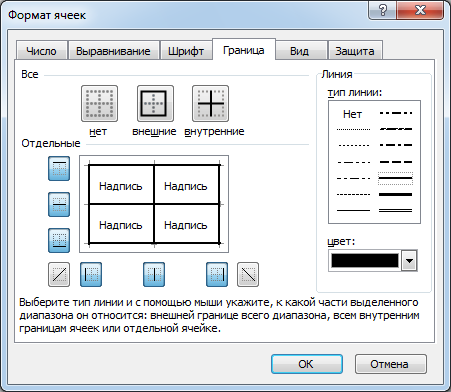Viewport: 451px width, 392px height.
Task: Toggle the diagonal-down border button
Action: point(248,275)
